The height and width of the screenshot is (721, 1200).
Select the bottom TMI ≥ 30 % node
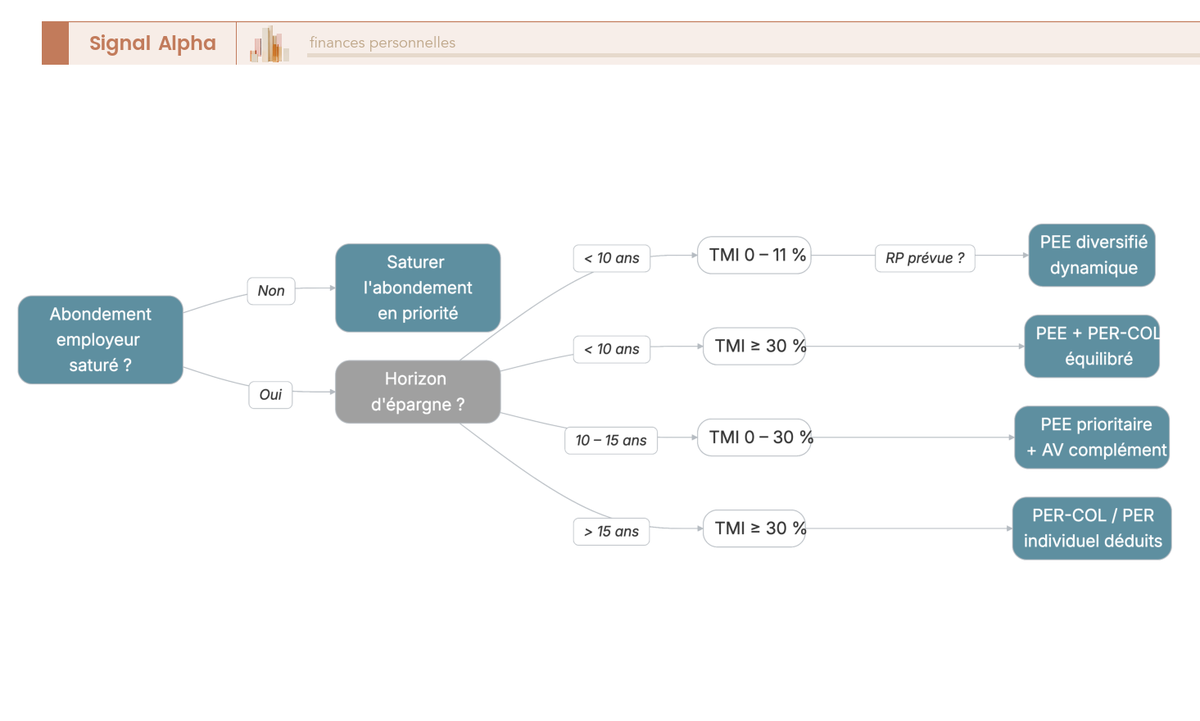tap(755, 528)
